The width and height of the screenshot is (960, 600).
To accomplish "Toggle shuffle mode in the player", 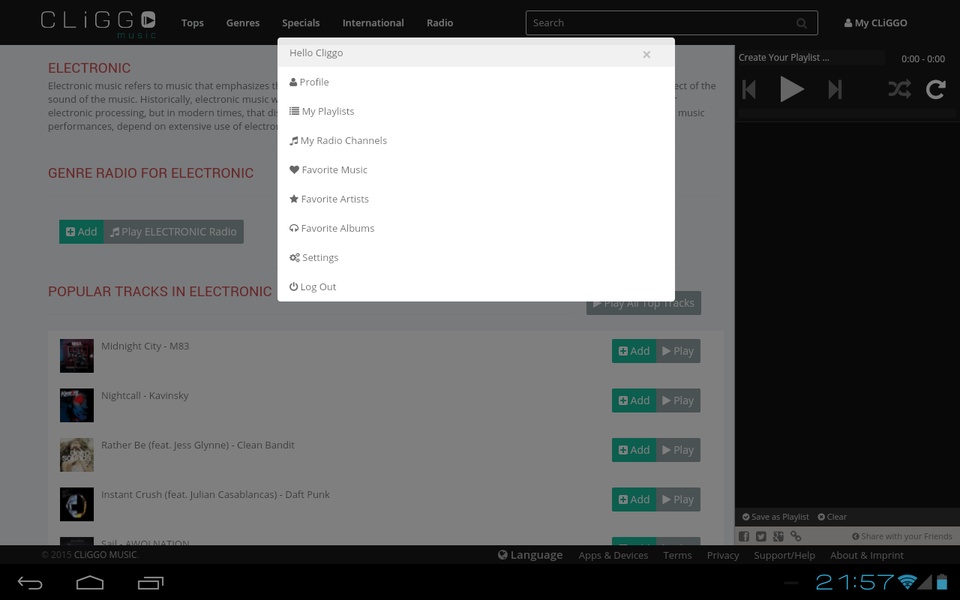I will (x=899, y=89).
